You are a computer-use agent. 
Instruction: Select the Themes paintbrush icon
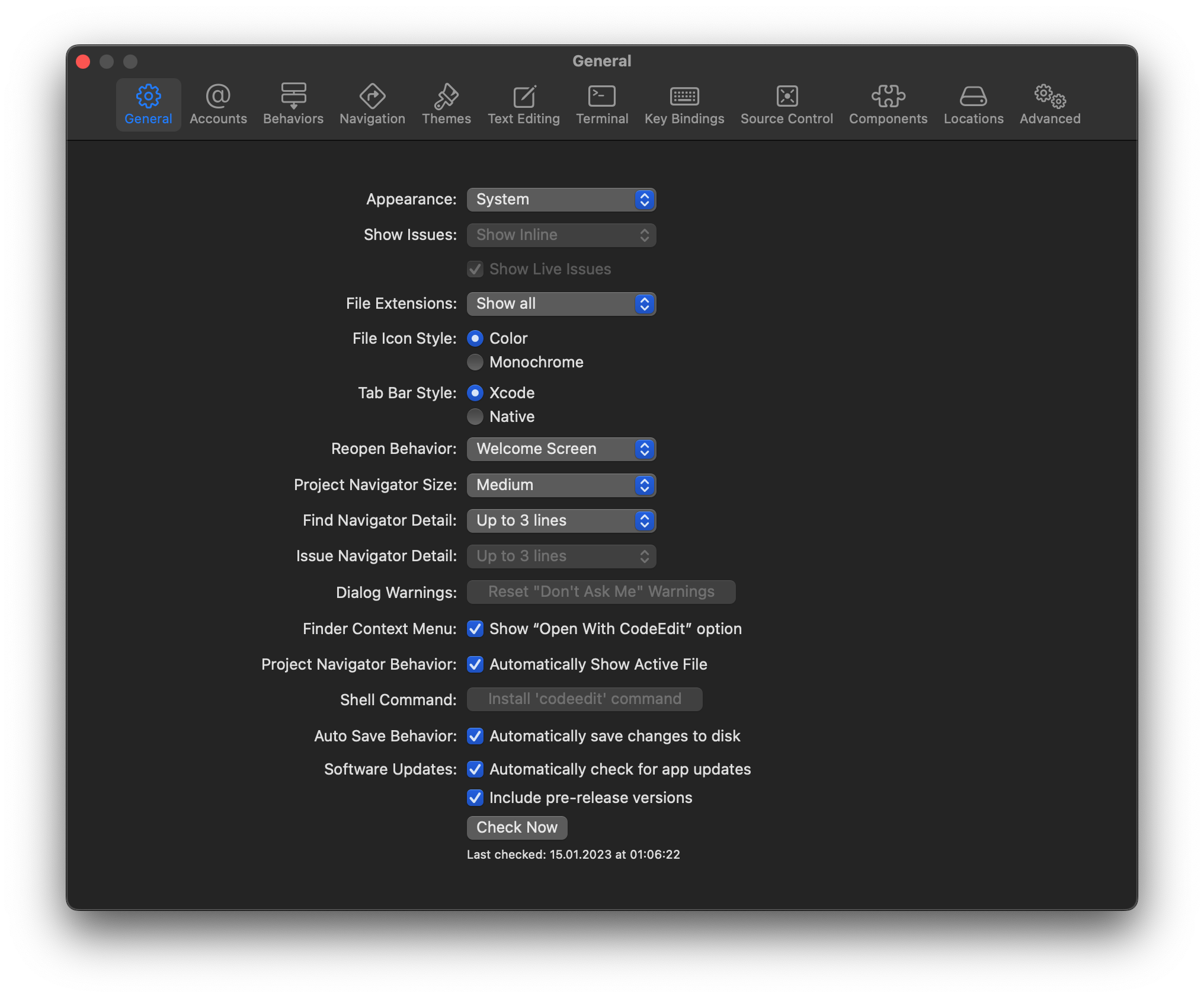coord(446,97)
